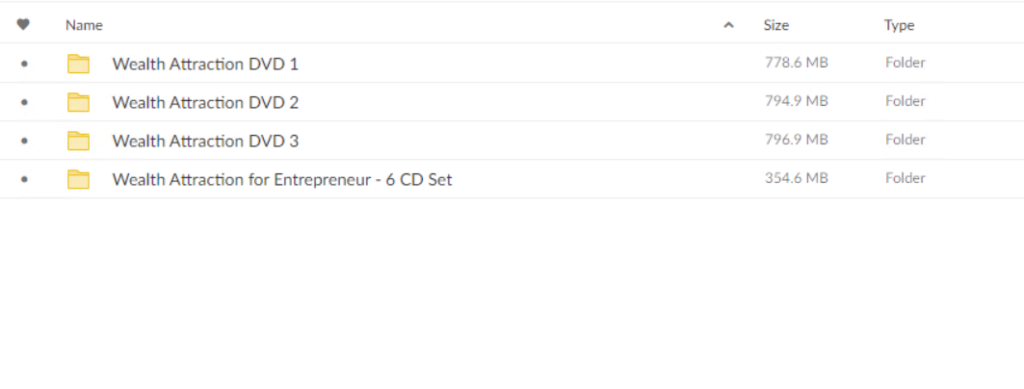
Task: Open the Wealth Attraction DVD 2 folder icon
Action: click(x=78, y=102)
